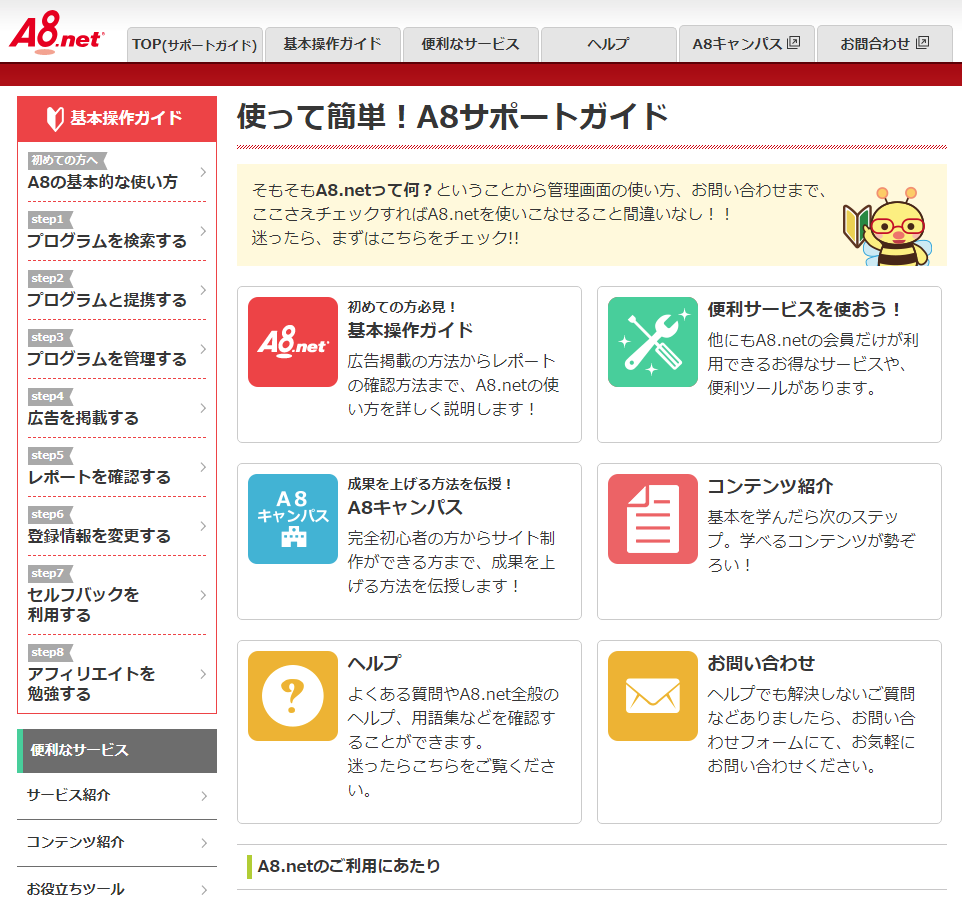Open sidebar link コンテンツ紹介
The width and height of the screenshot is (962, 903).
coord(117,843)
